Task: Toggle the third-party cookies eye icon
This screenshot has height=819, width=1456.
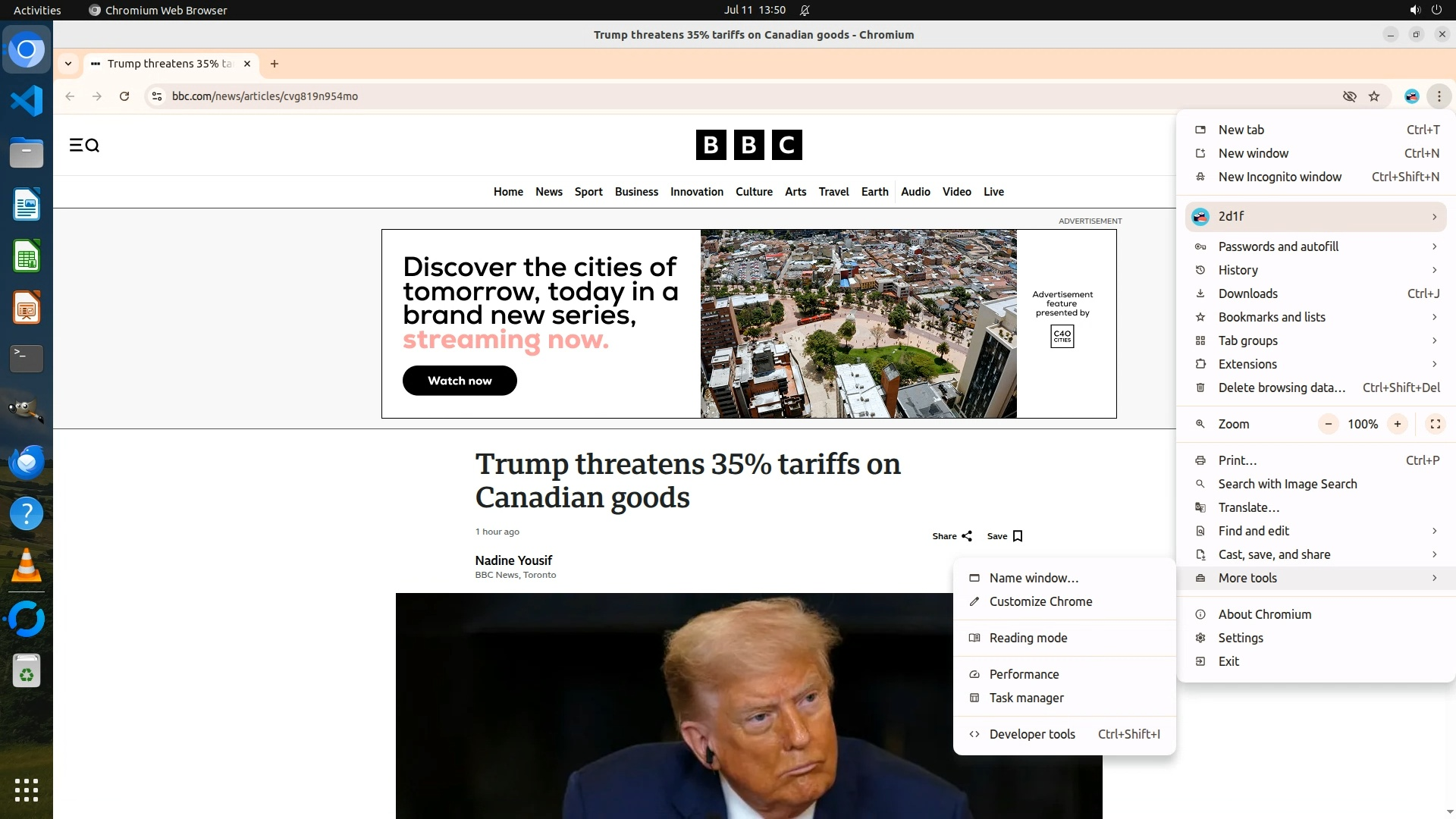Action: click(x=1349, y=96)
